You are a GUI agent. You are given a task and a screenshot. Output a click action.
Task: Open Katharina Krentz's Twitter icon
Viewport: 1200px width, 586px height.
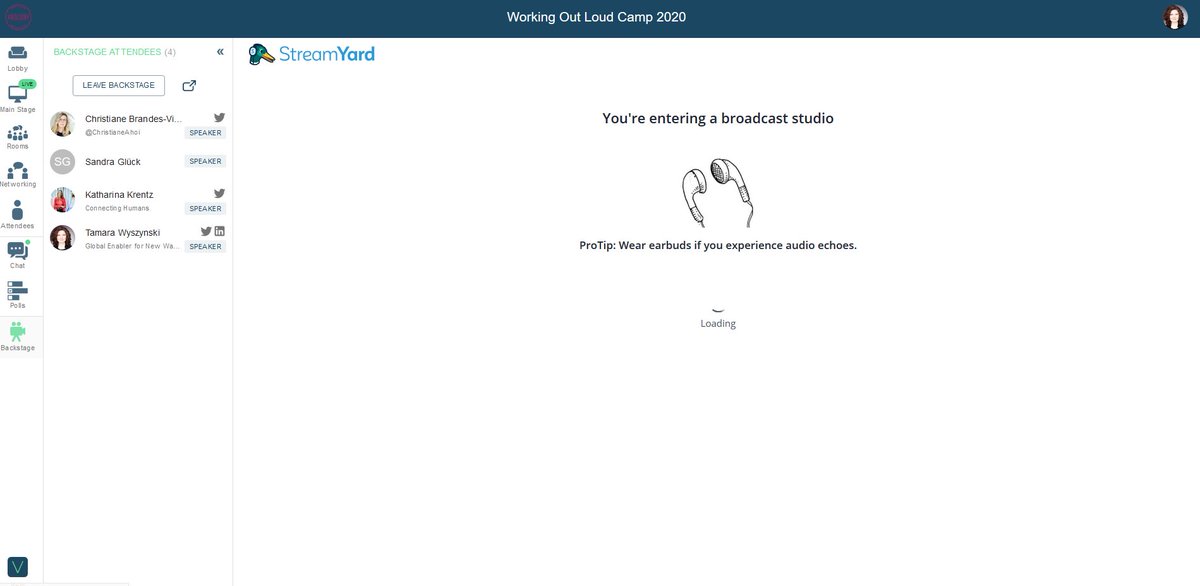[220, 193]
